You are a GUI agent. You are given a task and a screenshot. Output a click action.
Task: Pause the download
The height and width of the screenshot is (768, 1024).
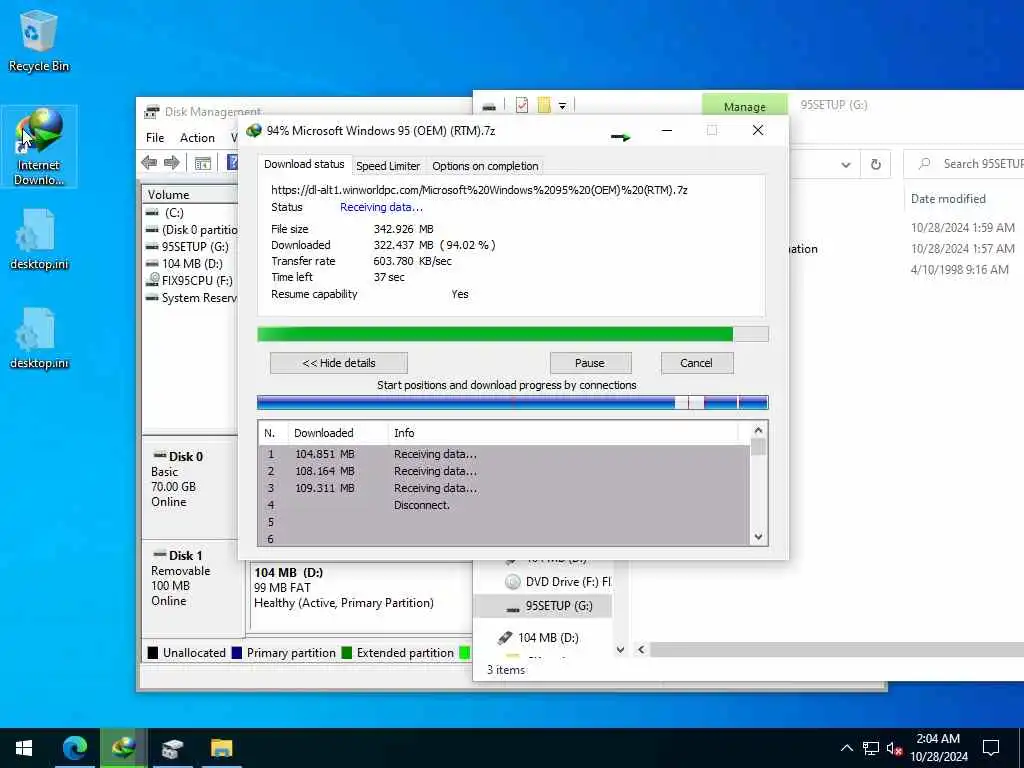pos(590,363)
